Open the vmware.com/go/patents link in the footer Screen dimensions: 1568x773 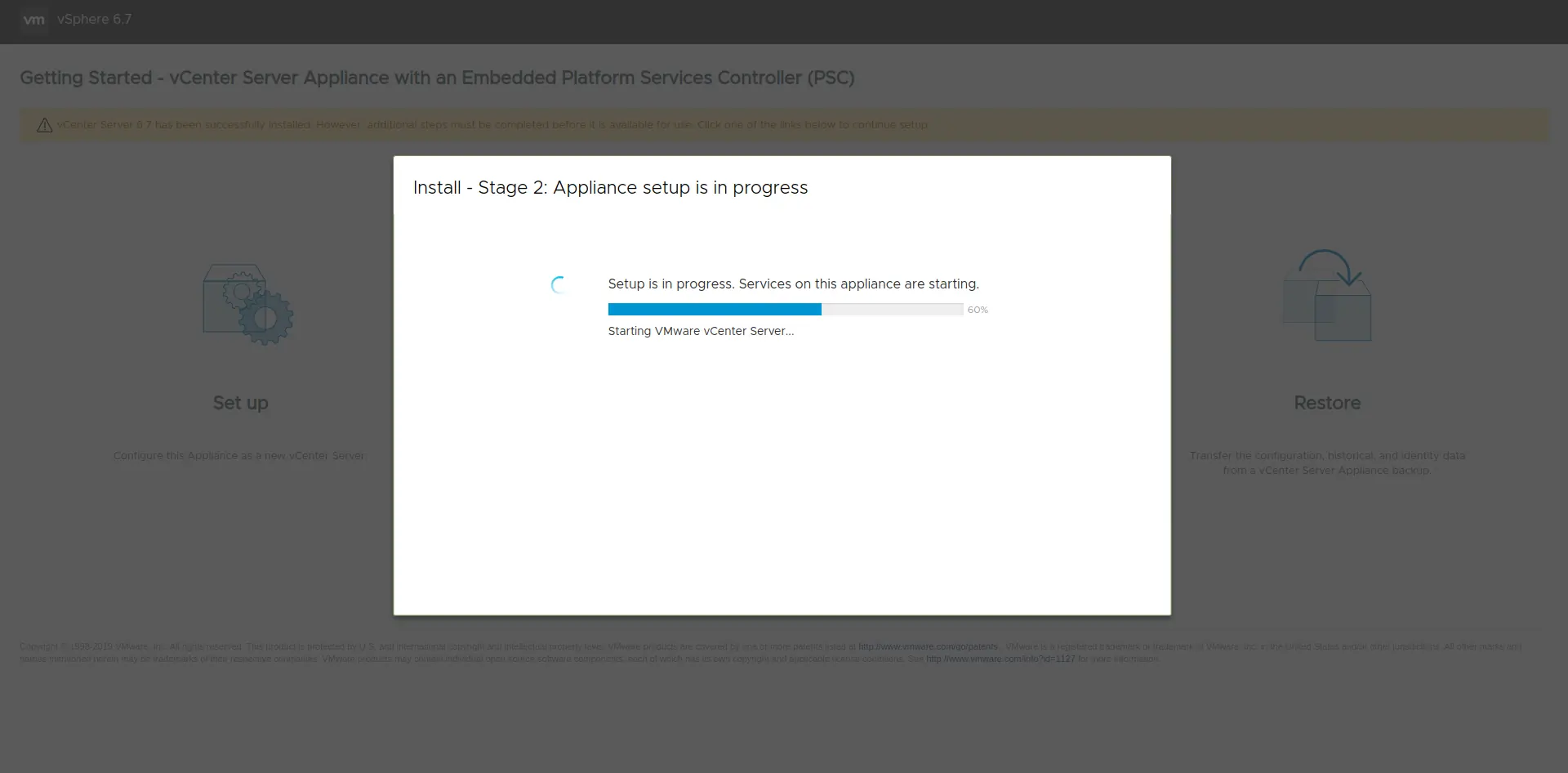click(x=928, y=646)
